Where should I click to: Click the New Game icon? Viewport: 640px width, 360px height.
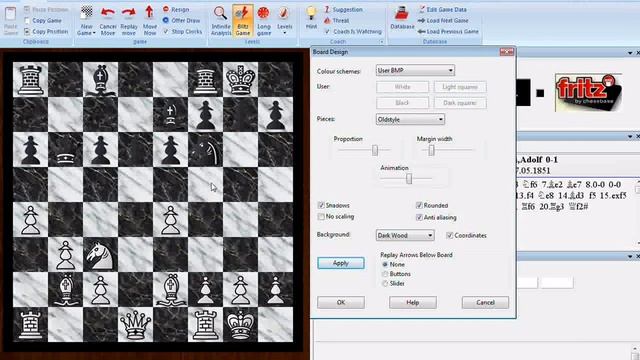87,13
